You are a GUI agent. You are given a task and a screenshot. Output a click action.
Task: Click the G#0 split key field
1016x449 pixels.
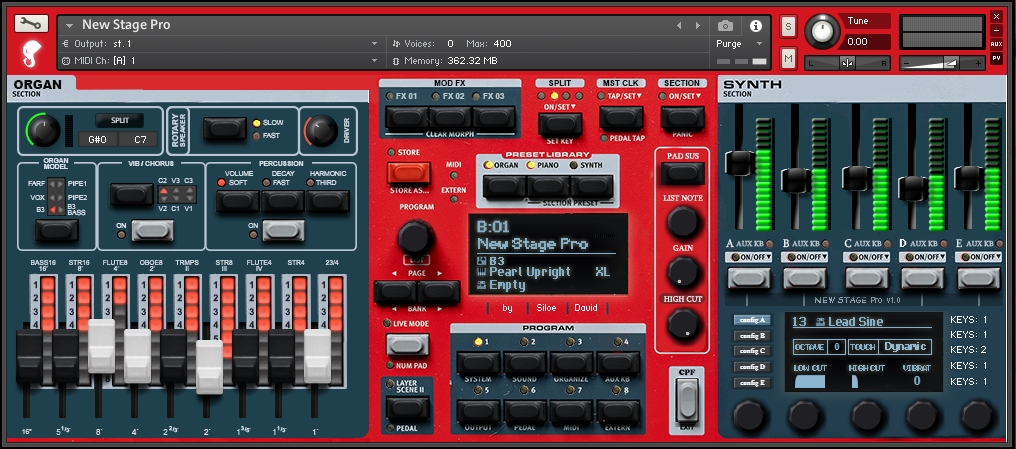[x=98, y=139]
